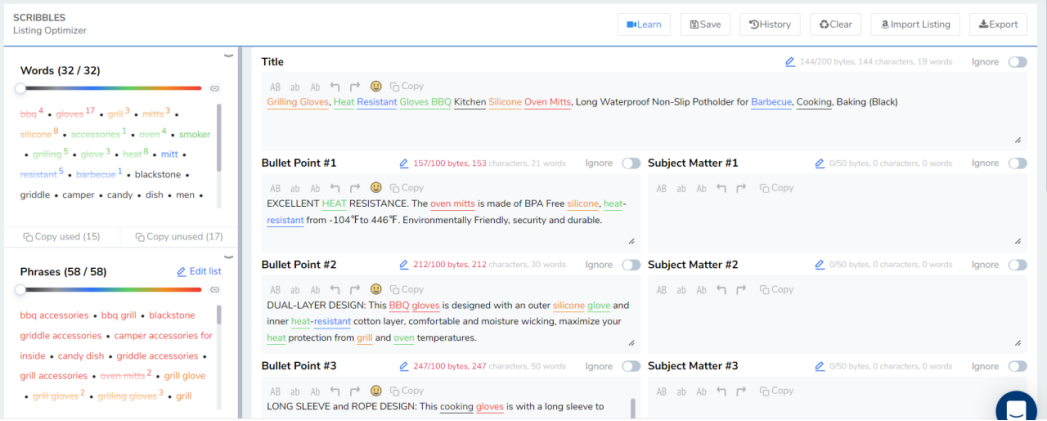
Task: Collapse the Words panel using its chevron
Action: coord(228,56)
